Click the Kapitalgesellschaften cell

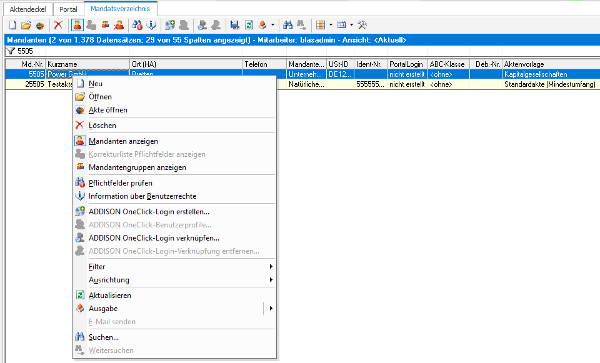551,74
